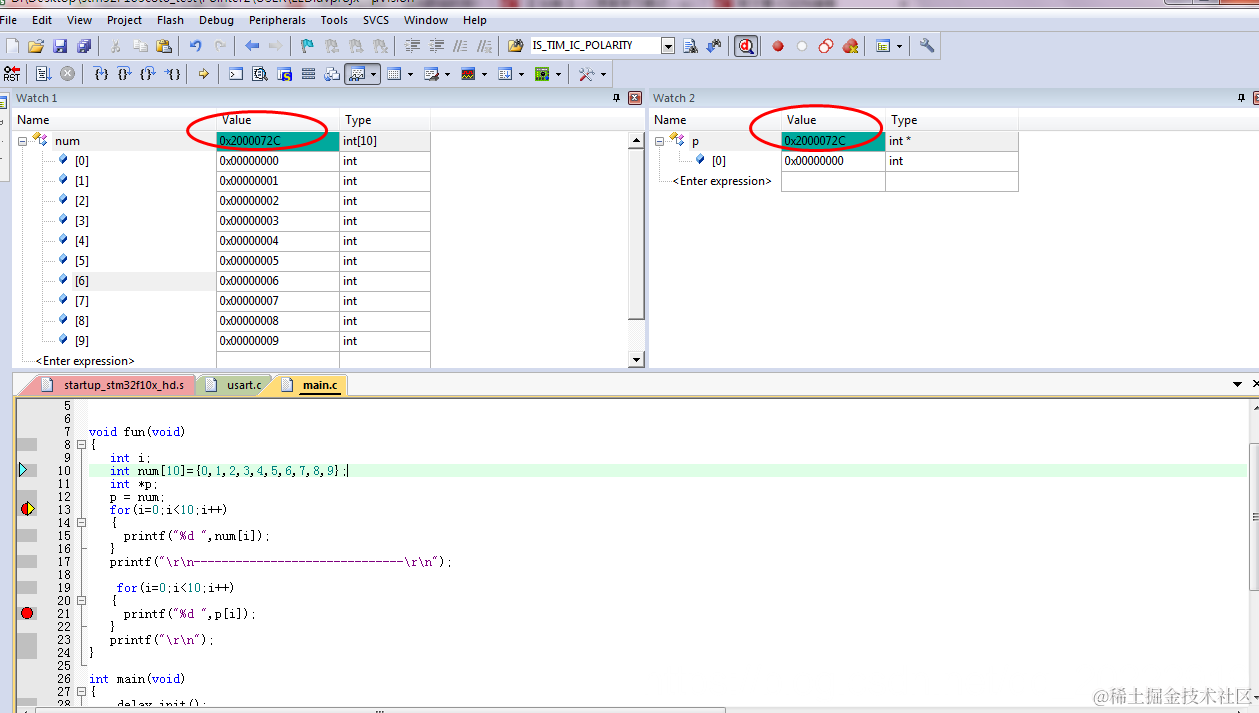The image size is (1259, 713).
Task: Click the Save All icon
Action: pos(84,46)
